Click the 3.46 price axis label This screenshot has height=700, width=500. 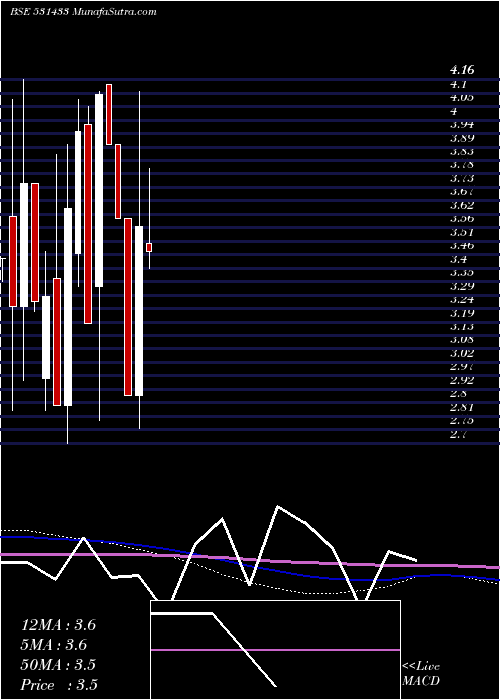pyautogui.click(x=462, y=246)
